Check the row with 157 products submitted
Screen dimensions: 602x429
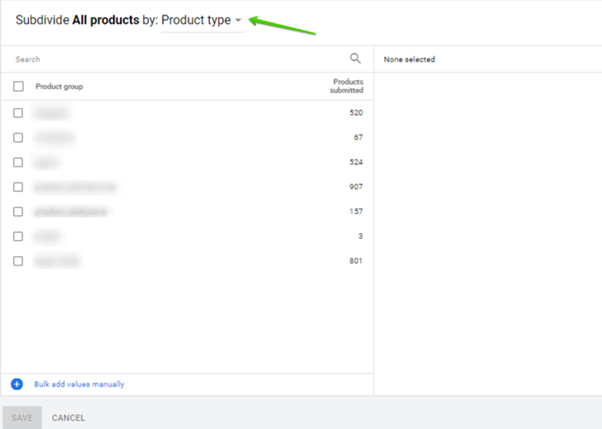18,211
